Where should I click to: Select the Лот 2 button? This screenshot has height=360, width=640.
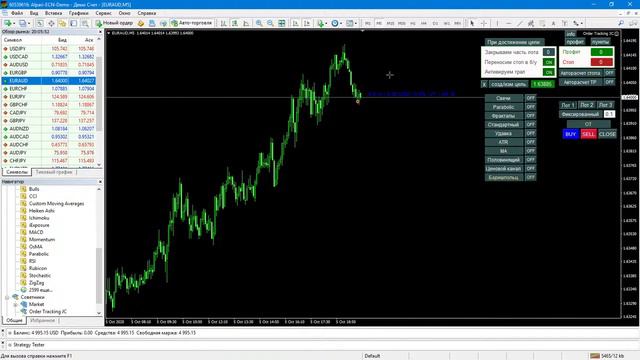(x=587, y=105)
